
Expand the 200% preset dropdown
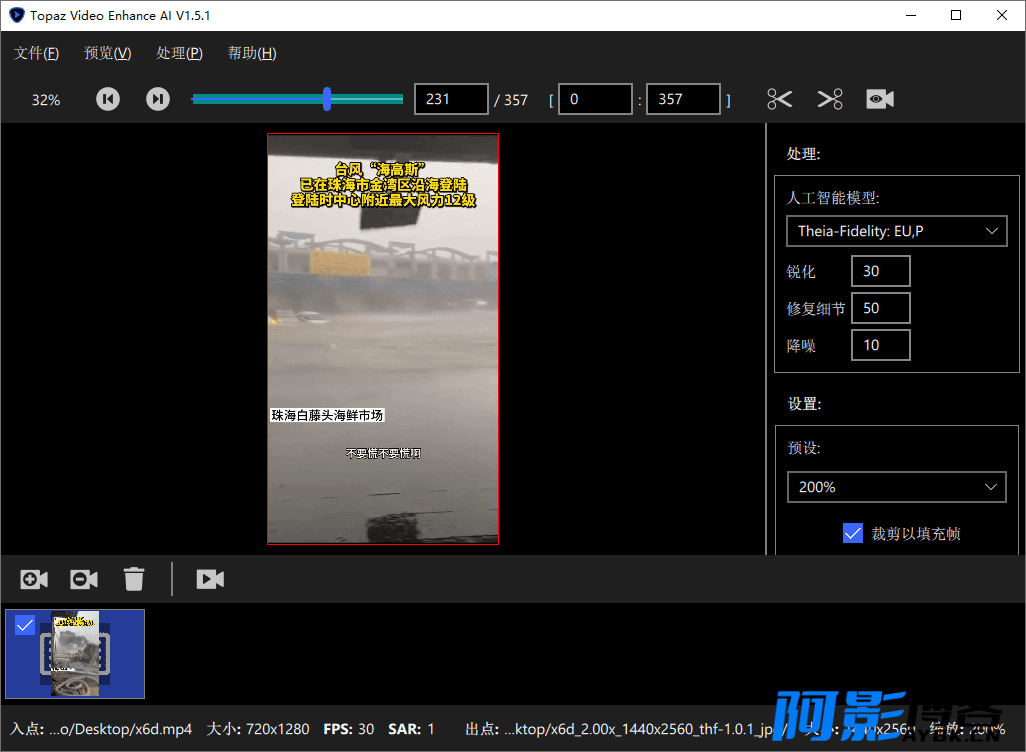click(896, 487)
